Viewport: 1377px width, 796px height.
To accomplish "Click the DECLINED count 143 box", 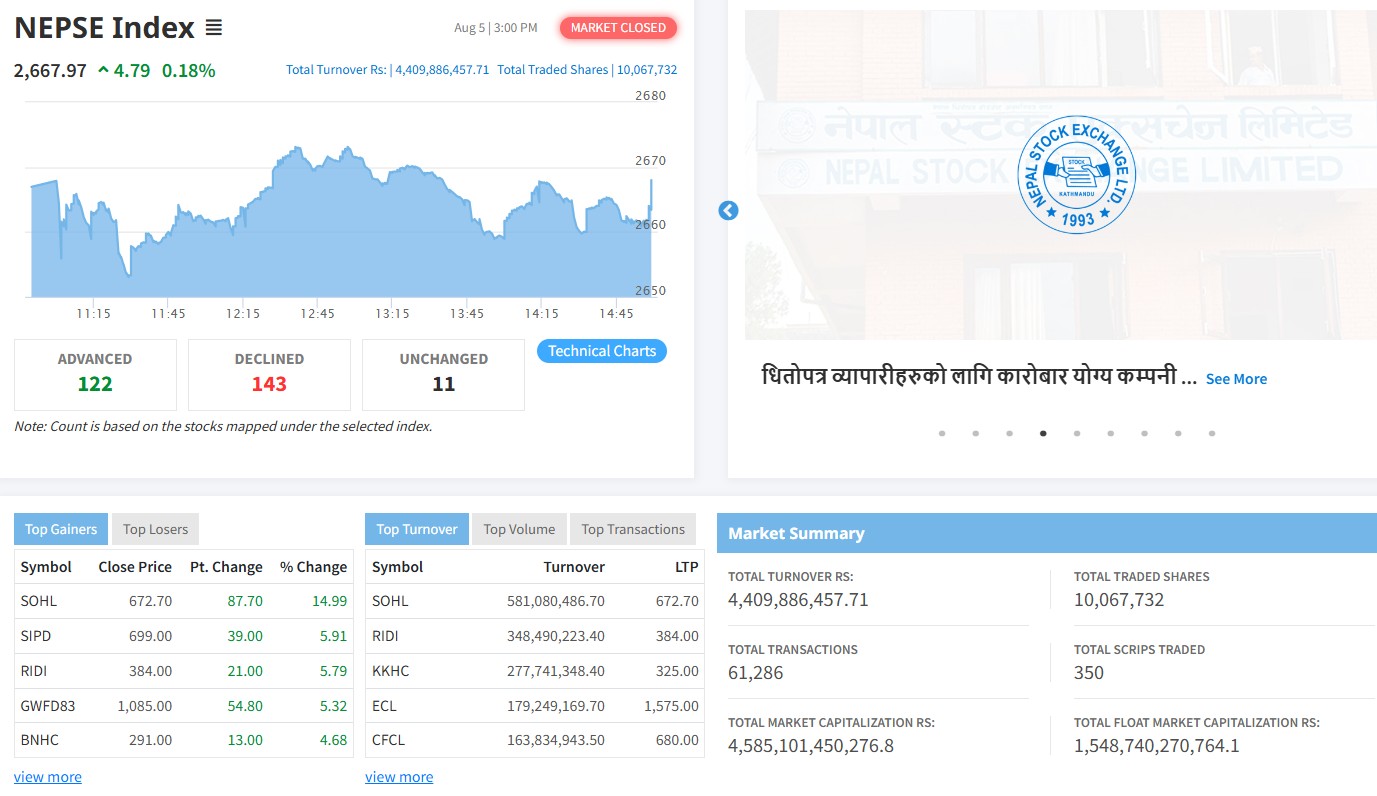I will (x=269, y=374).
